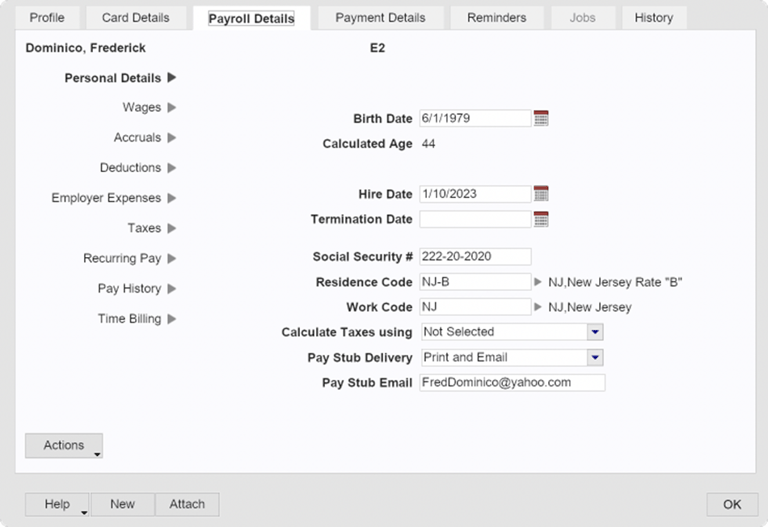Click the Work Code lookup arrow
This screenshot has height=527, width=768.
tap(539, 307)
